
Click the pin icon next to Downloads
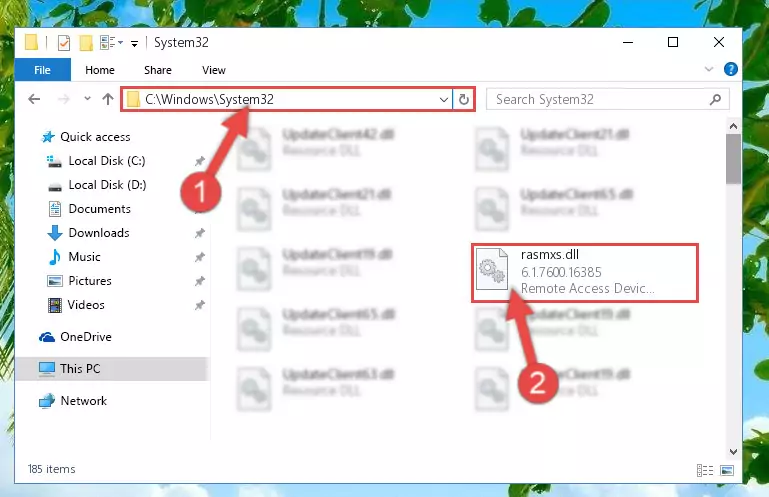point(199,233)
